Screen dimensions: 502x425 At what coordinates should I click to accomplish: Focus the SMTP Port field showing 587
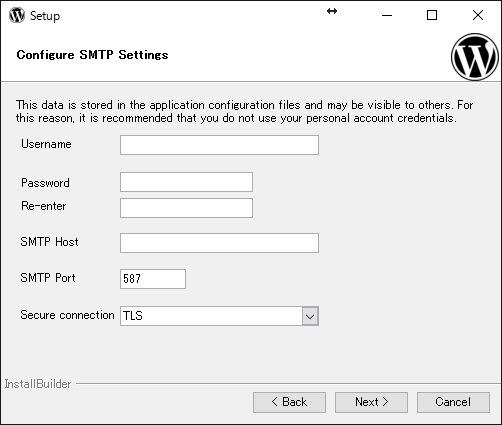click(153, 279)
